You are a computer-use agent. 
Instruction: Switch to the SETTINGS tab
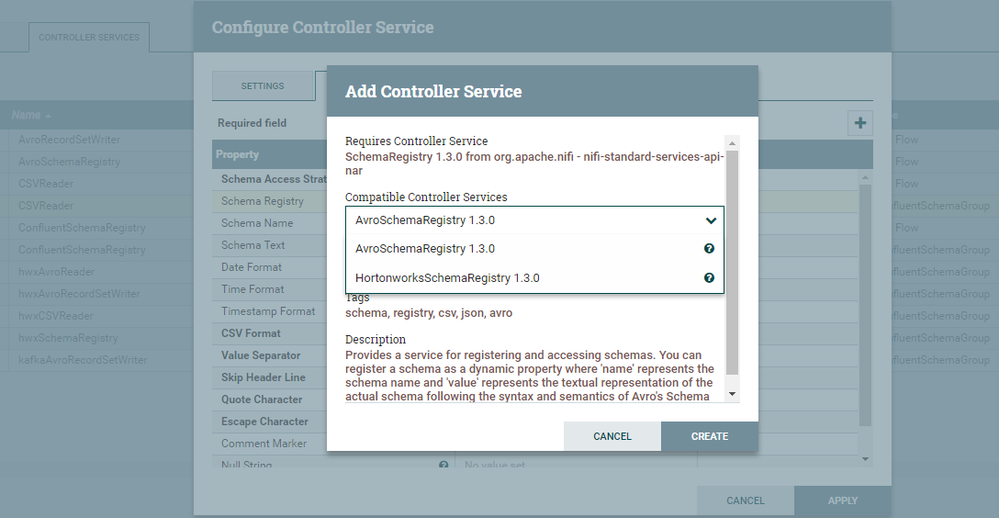click(262, 86)
